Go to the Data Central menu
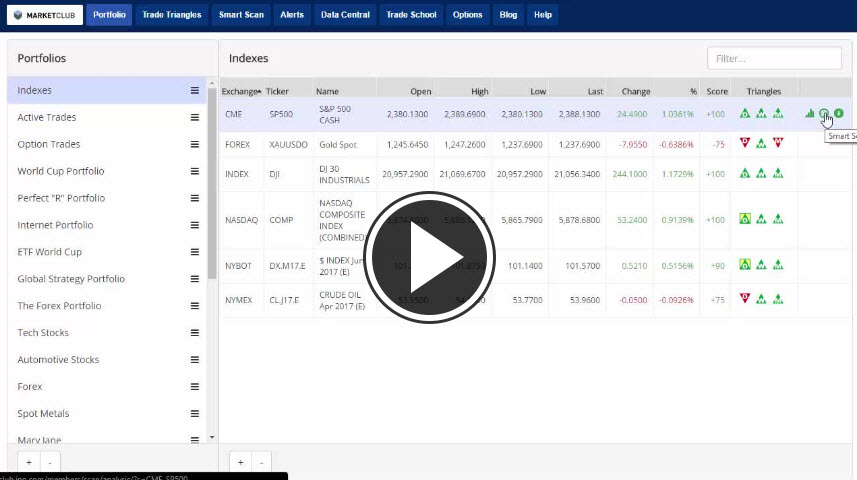The image size is (857, 480). coord(345,15)
